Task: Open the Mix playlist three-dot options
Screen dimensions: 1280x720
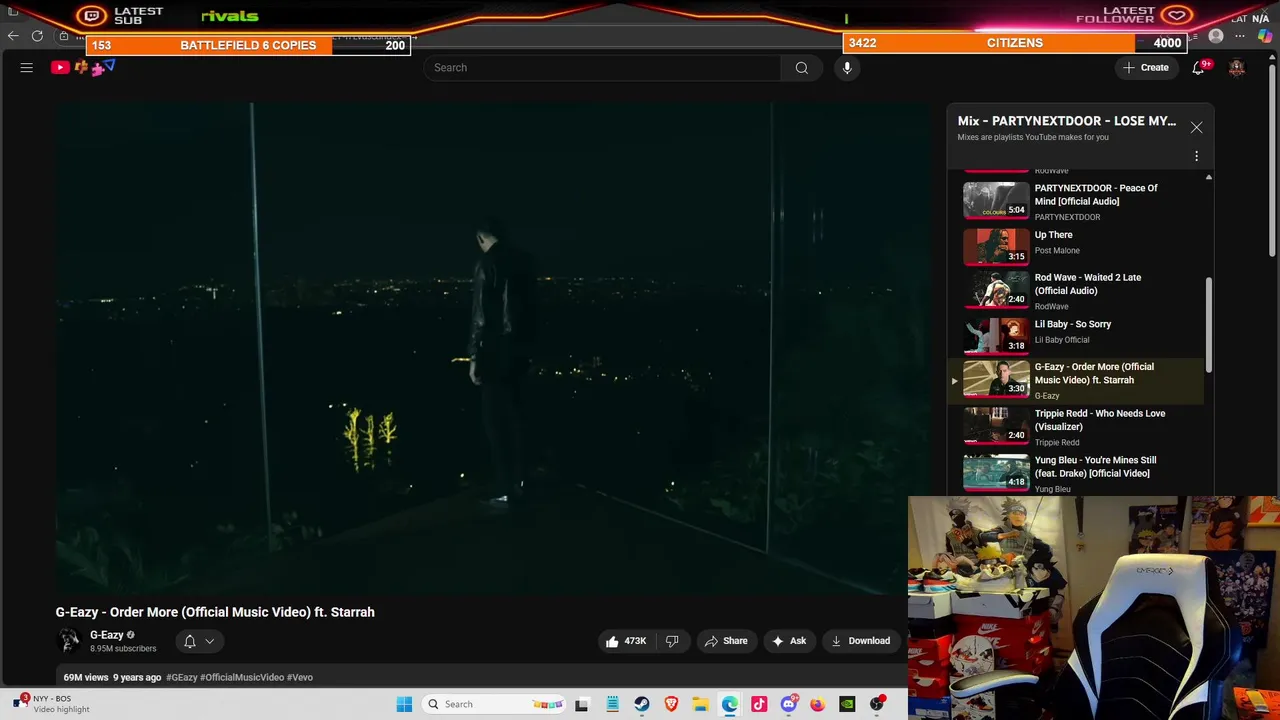Action: pyautogui.click(x=1196, y=156)
